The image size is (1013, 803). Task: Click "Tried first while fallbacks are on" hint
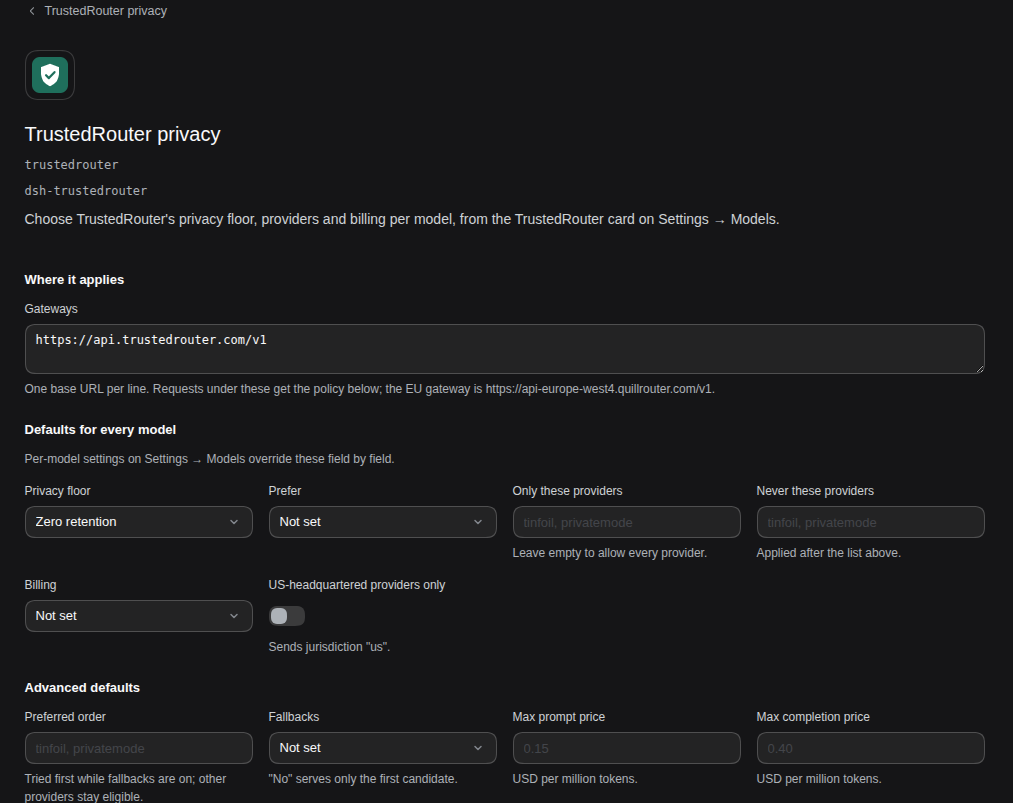click(x=125, y=787)
